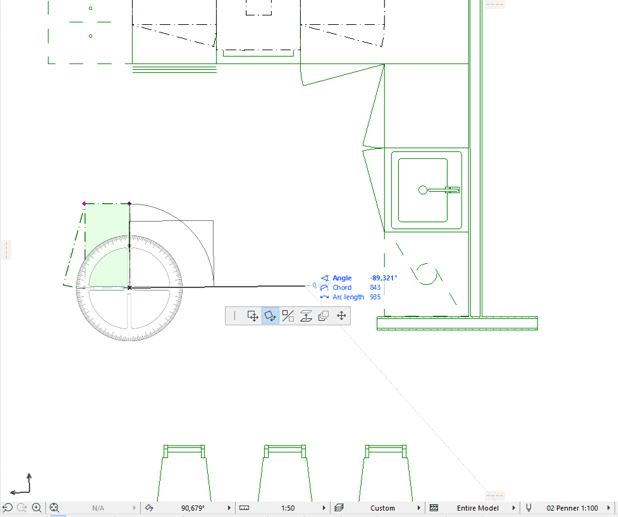618x517 pixels.
Task: Choose the Mirror icon in the pet palette
Action: [x=288, y=316]
